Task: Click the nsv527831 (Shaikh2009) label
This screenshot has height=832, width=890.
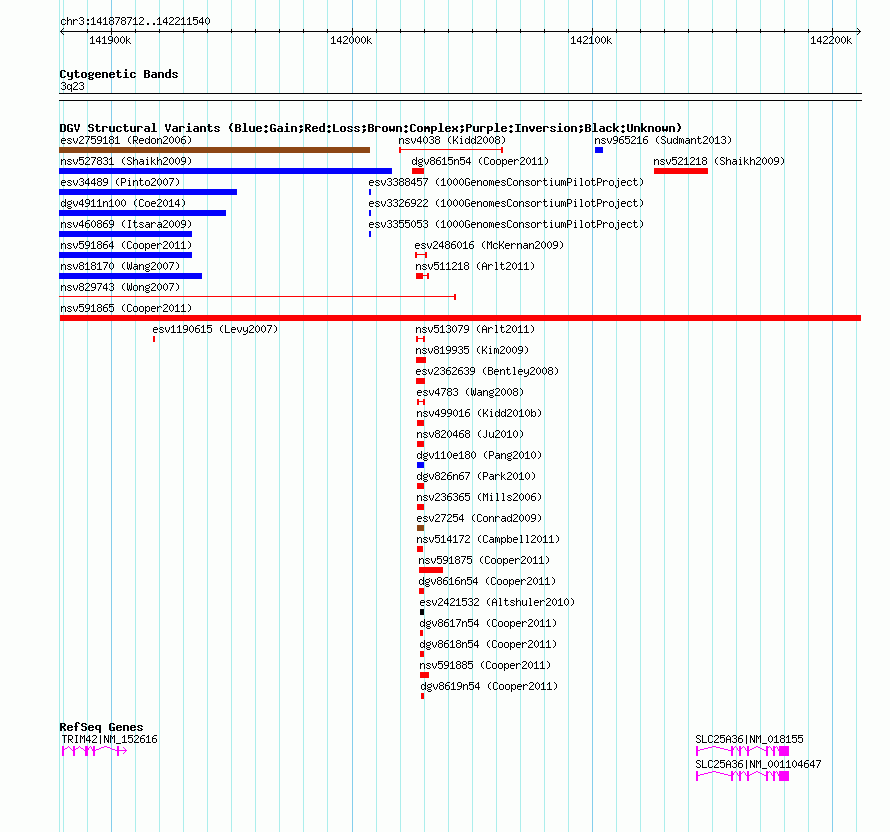Action: tap(126, 161)
